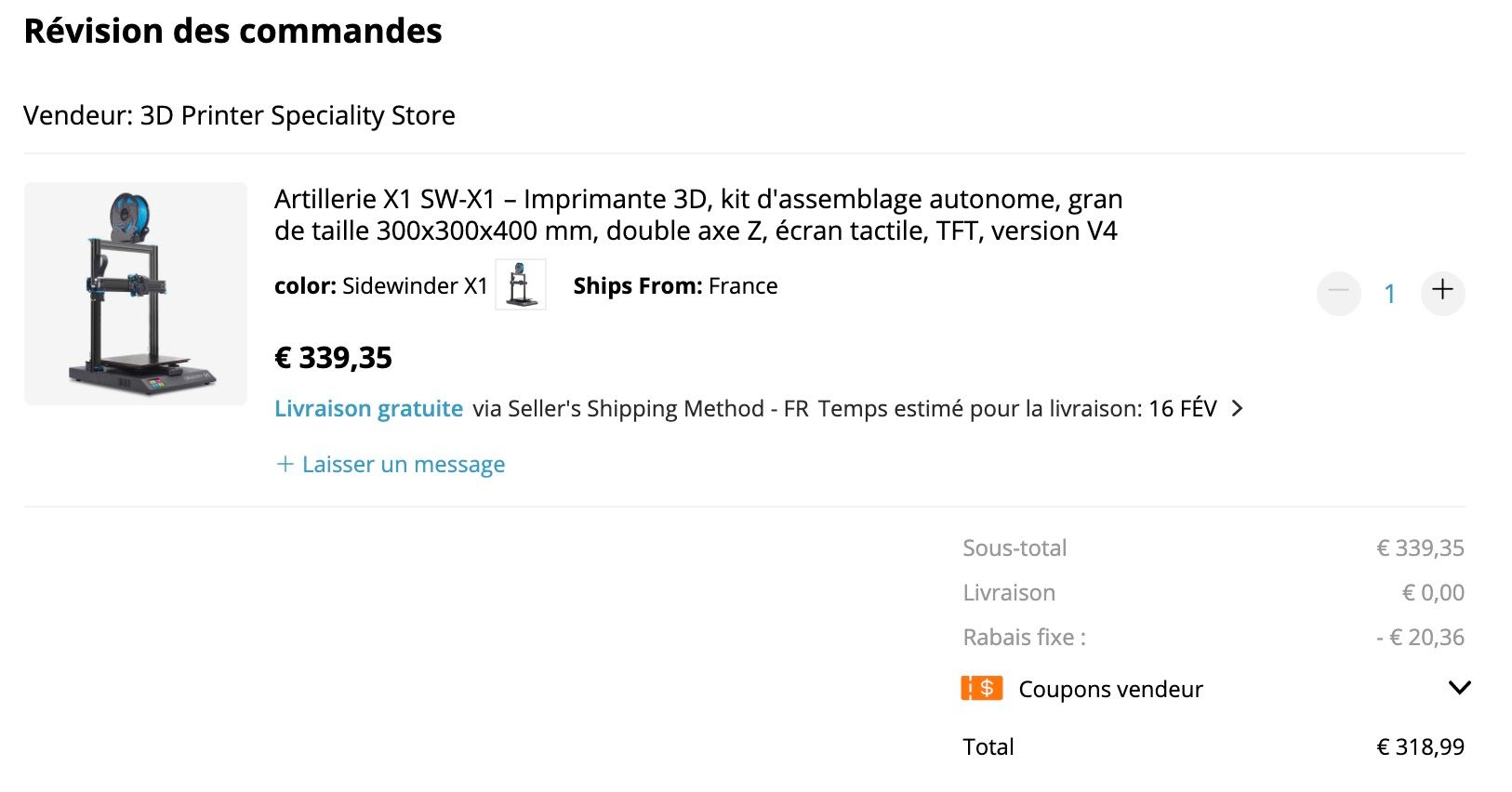Increase quantity with the plus button

(x=1442, y=292)
